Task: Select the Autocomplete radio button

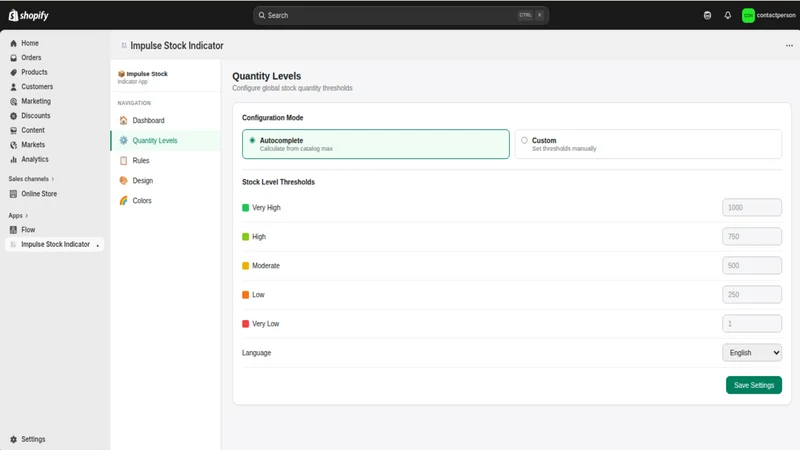Action: click(x=252, y=140)
